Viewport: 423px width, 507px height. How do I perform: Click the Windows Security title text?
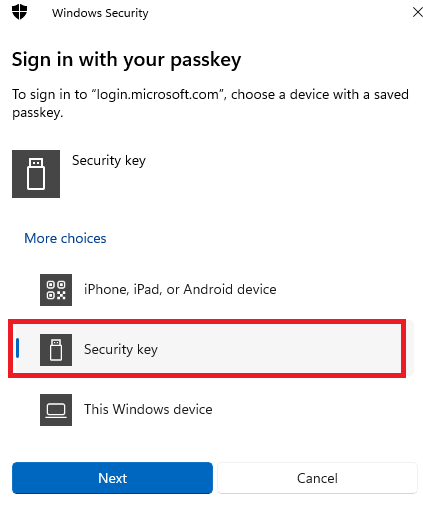click(x=100, y=13)
